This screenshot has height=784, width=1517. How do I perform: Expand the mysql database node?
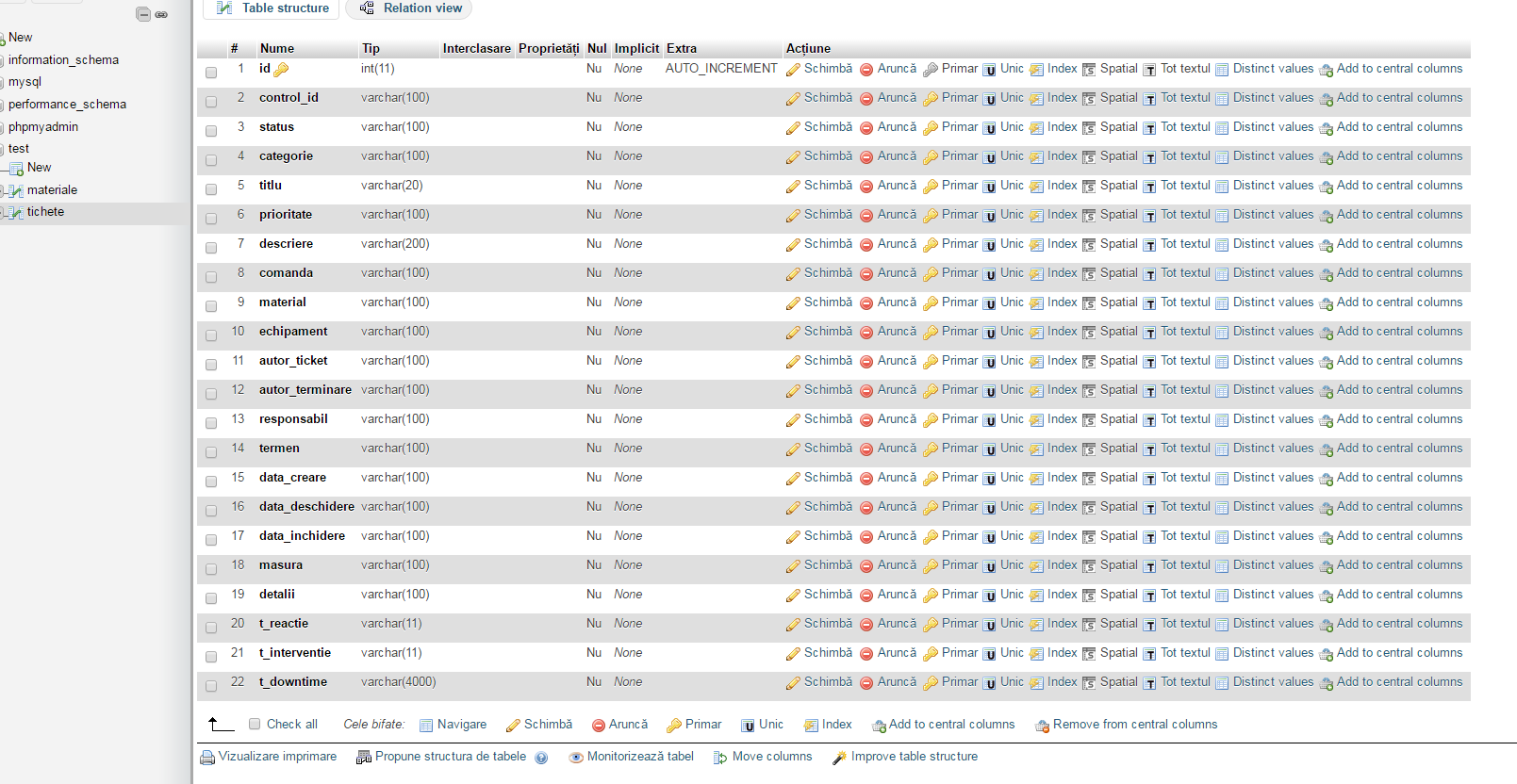point(3,82)
